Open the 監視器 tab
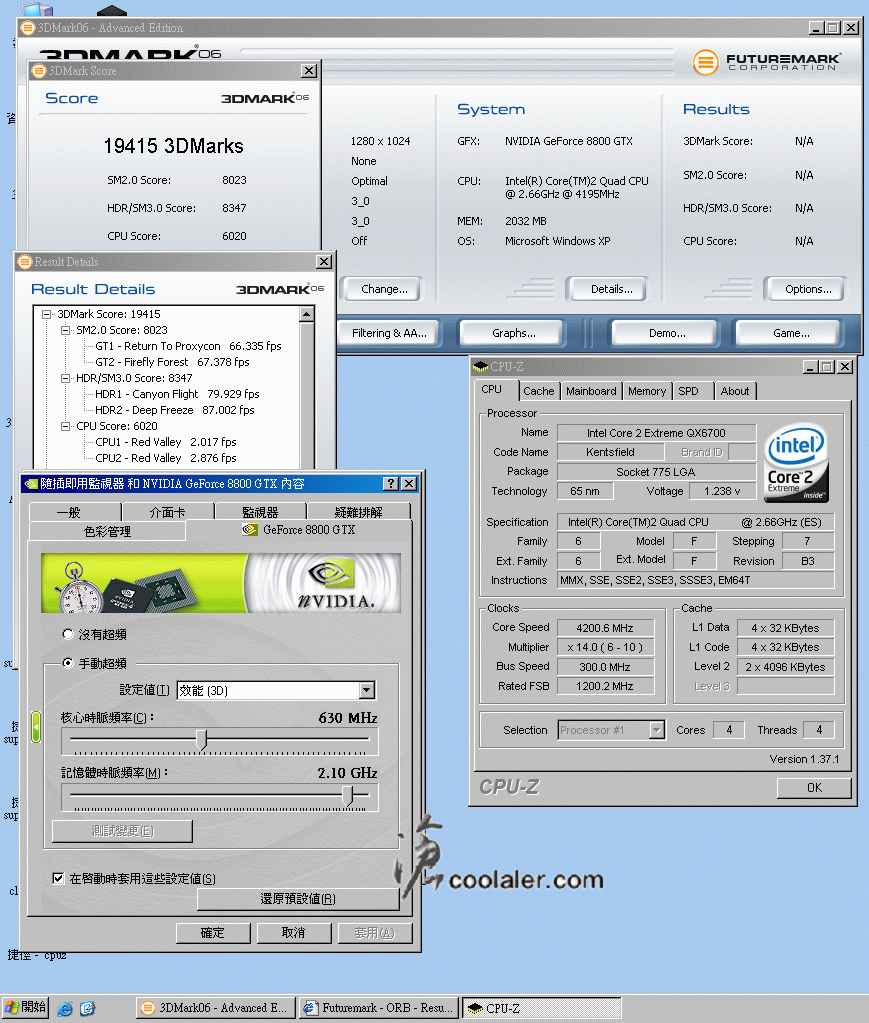This screenshot has height=1023, width=869. pos(260,512)
